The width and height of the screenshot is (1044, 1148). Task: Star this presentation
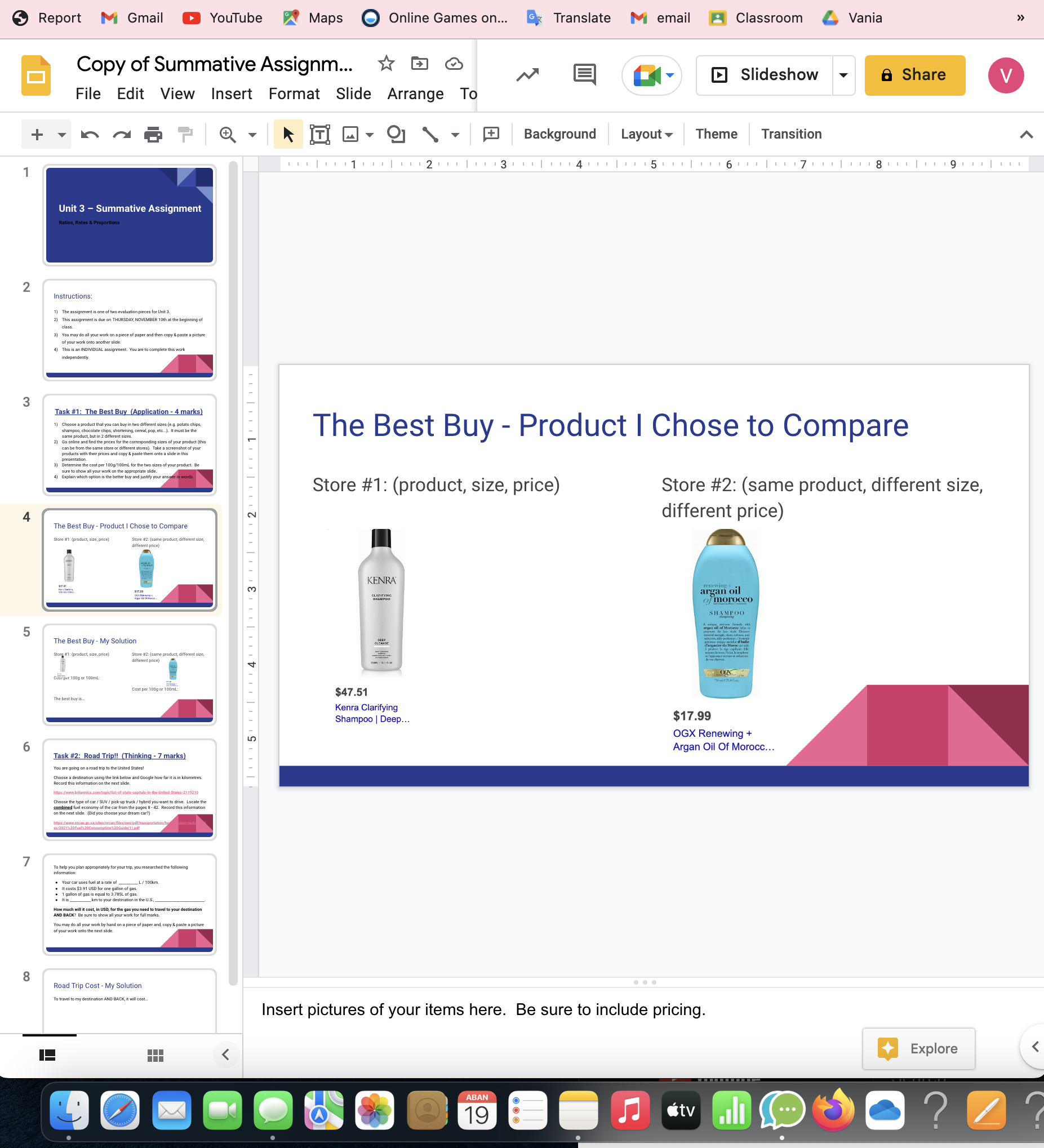[386, 64]
